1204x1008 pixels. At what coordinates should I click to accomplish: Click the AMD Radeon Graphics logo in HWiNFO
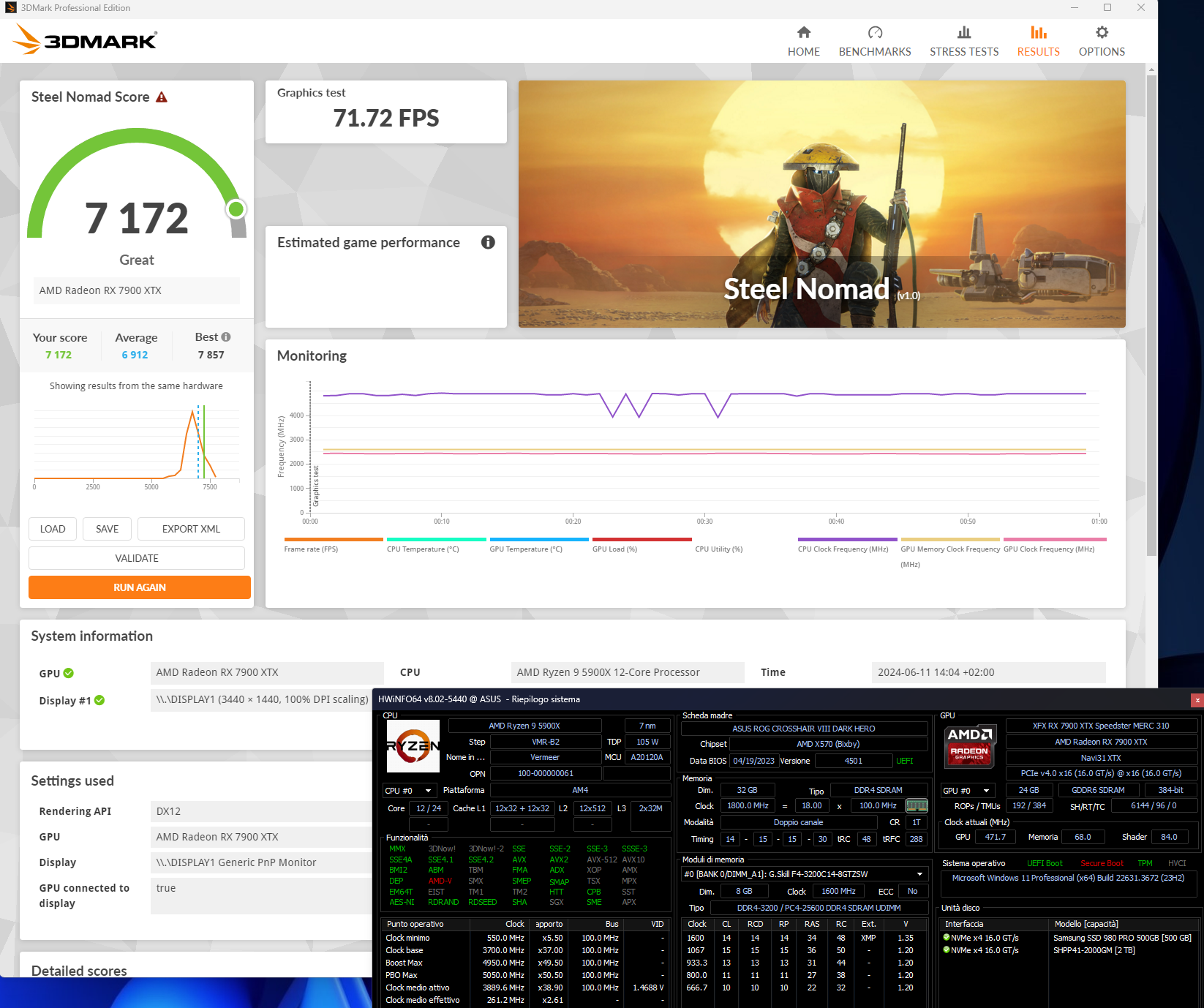pos(969,746)
